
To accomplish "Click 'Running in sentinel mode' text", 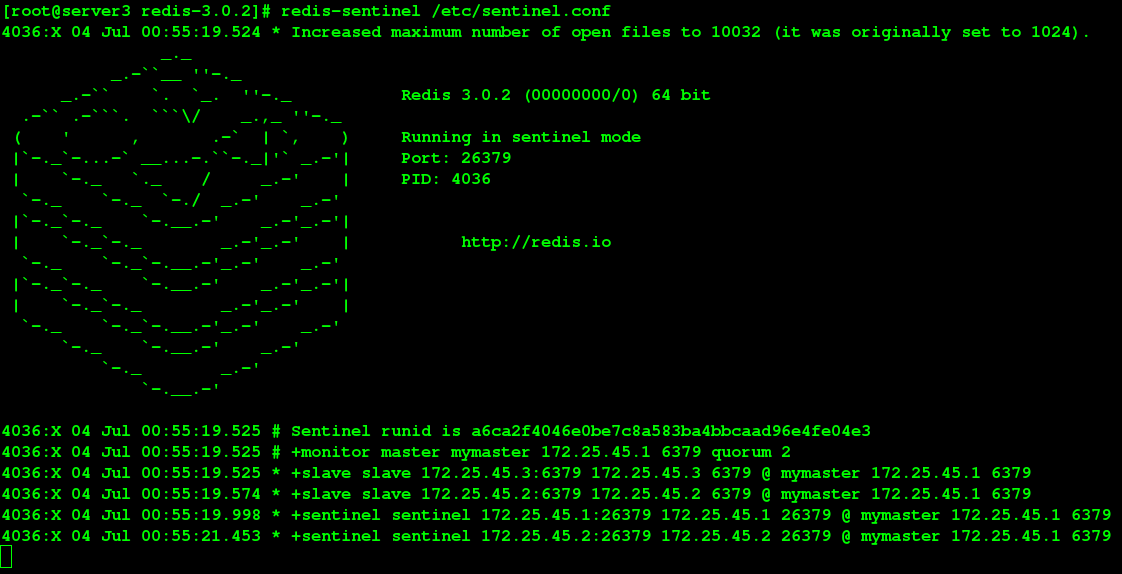I will (521, 137).
